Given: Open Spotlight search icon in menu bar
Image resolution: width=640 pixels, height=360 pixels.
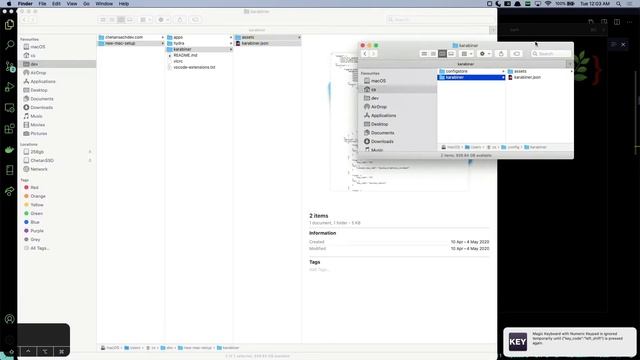Looking at the screenshot, I should [618, 4].
